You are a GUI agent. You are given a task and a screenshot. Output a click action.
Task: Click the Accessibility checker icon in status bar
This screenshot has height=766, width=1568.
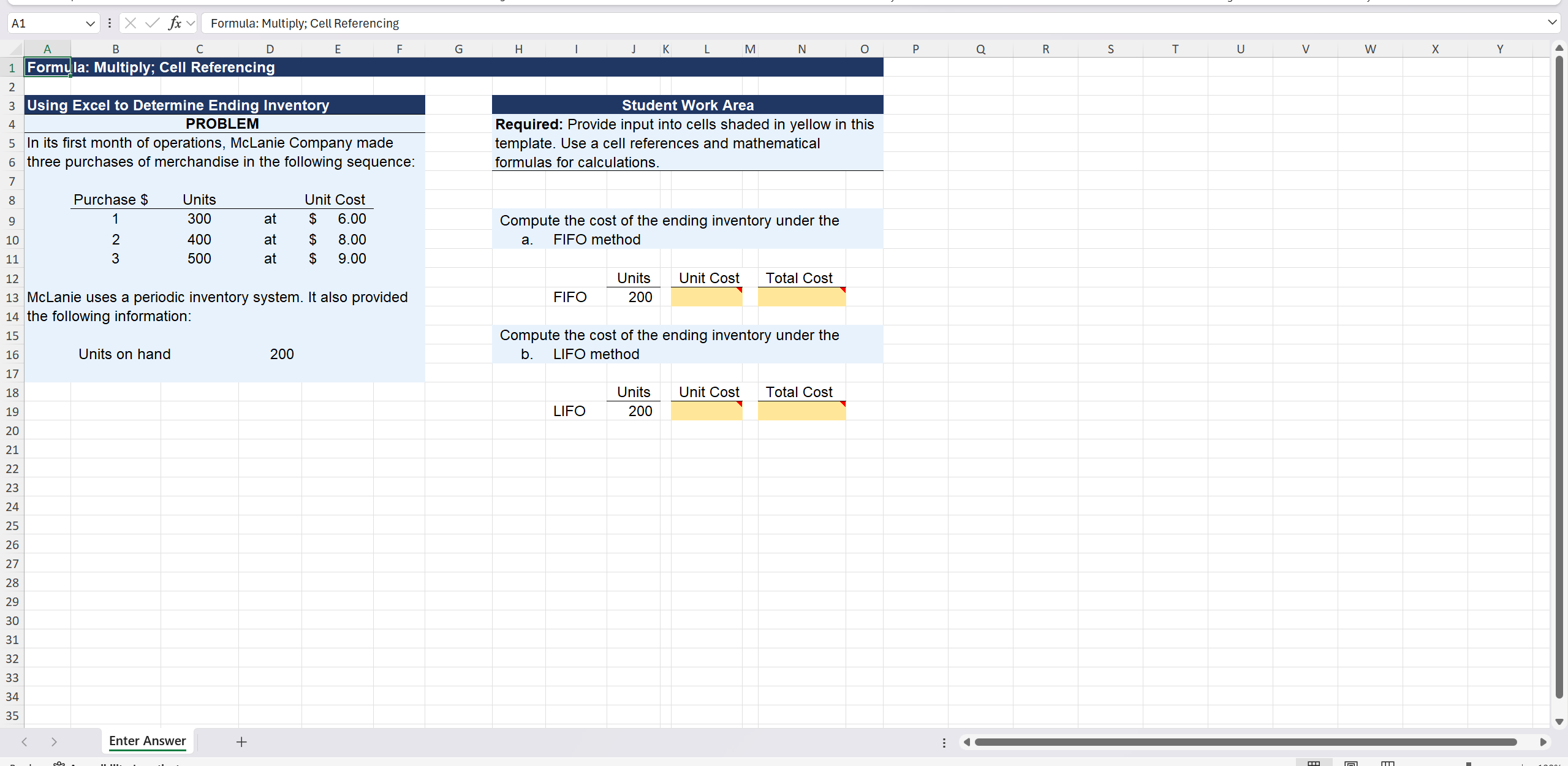(x=58, y=764)
